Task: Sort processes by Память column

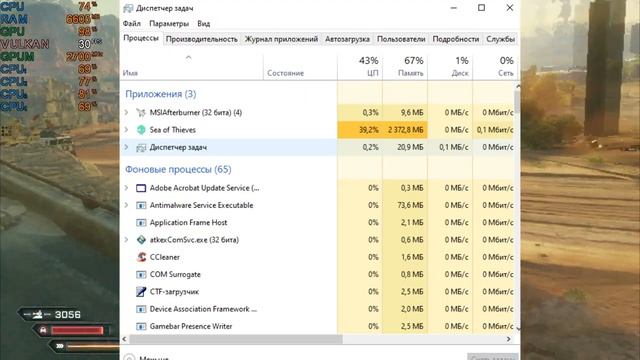Action: (x=405, y=67)
